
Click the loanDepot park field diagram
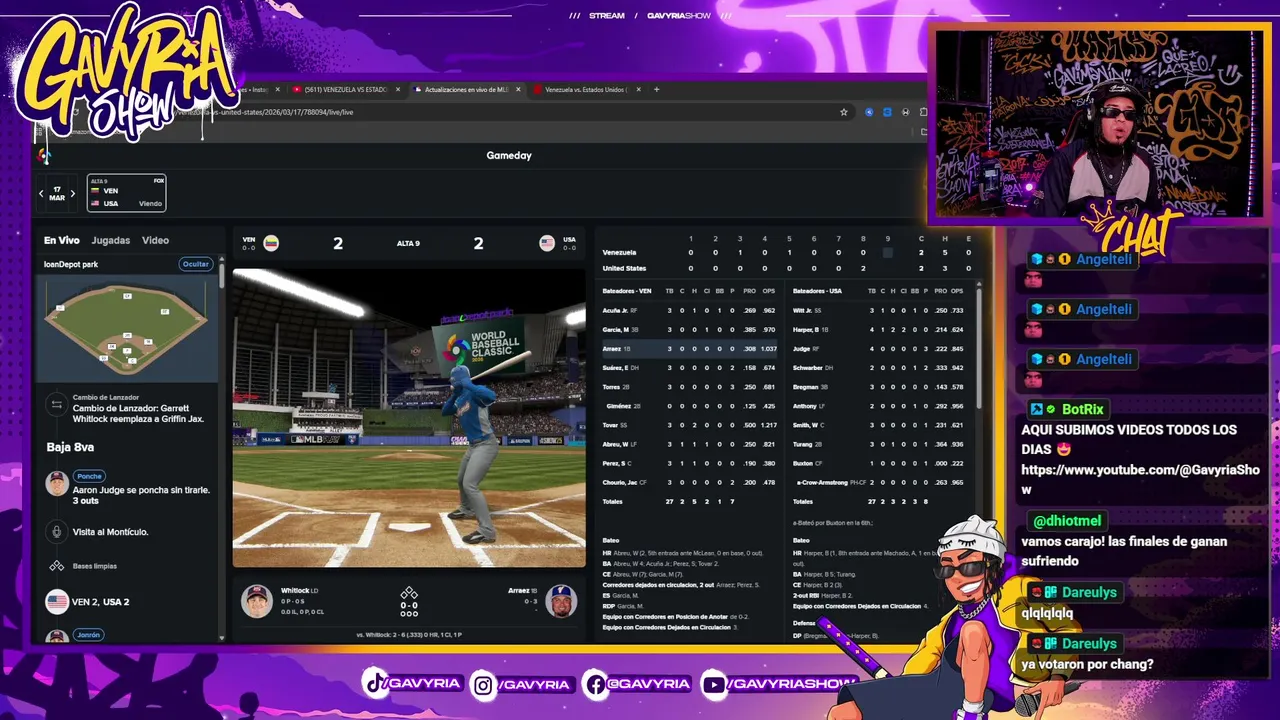point(126,328)
